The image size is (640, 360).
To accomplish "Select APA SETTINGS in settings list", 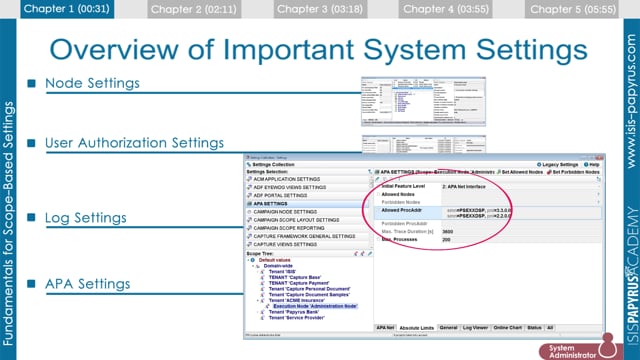I will 270,204.
